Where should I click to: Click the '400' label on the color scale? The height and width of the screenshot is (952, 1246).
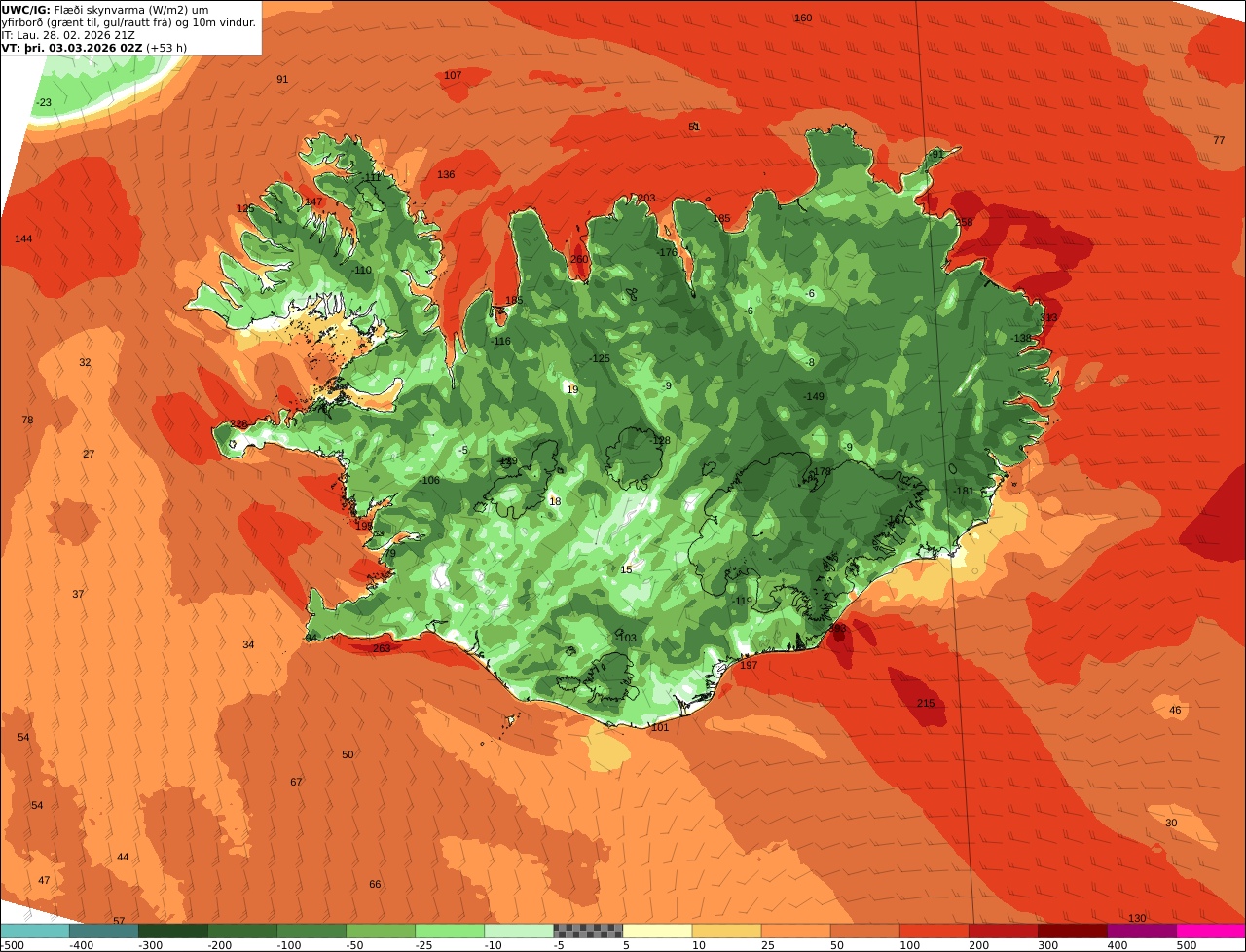pos(1118,945)
